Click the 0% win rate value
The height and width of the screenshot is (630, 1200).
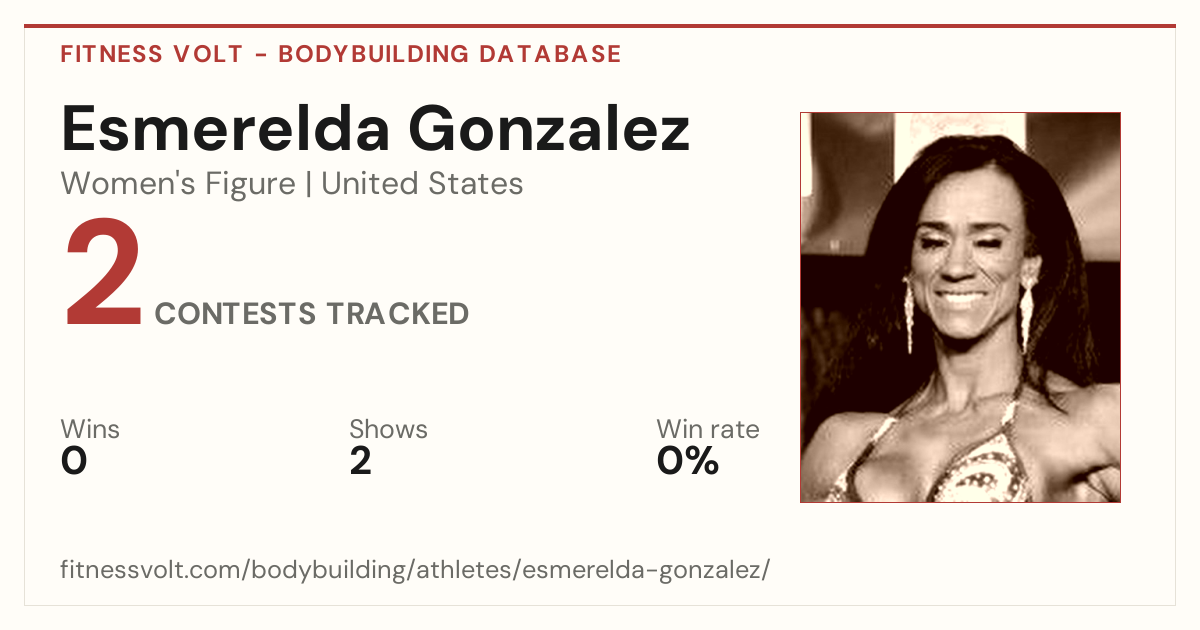pos(688,461)
